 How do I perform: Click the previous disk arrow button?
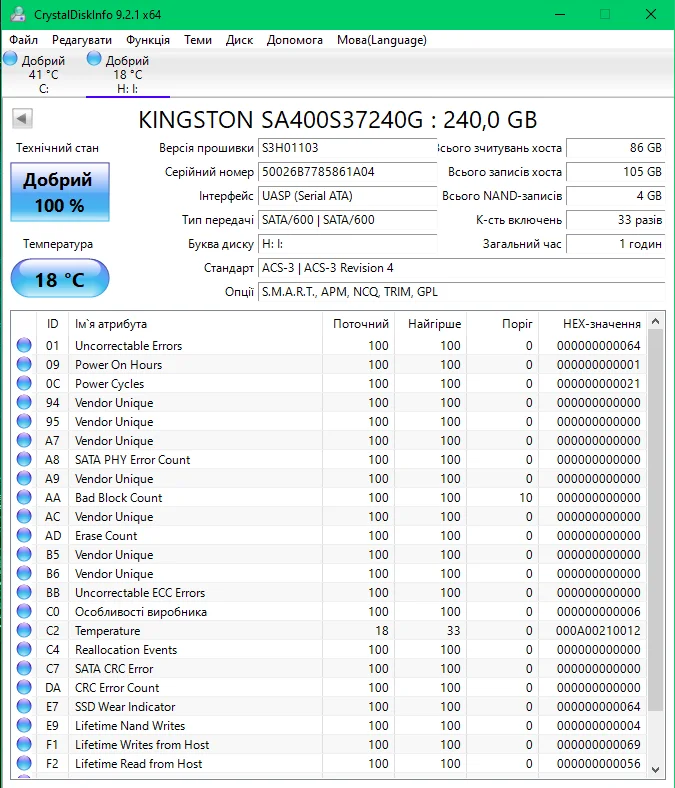[22, 119]
